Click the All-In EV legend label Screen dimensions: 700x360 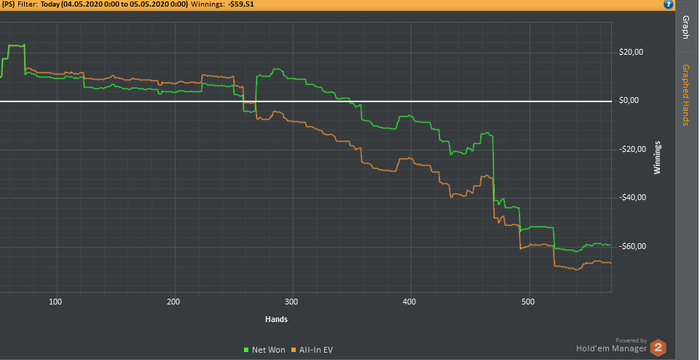point(316,350)
